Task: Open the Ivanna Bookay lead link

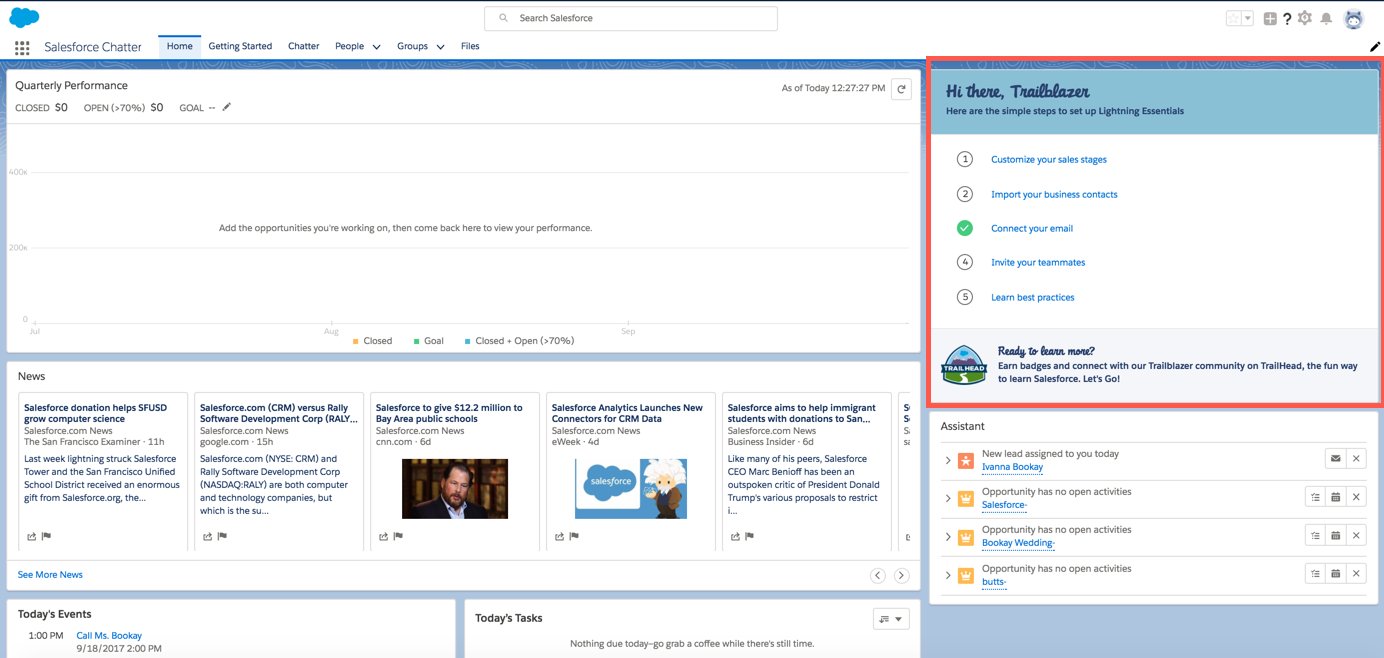Action: click(x=1012, y=467)
